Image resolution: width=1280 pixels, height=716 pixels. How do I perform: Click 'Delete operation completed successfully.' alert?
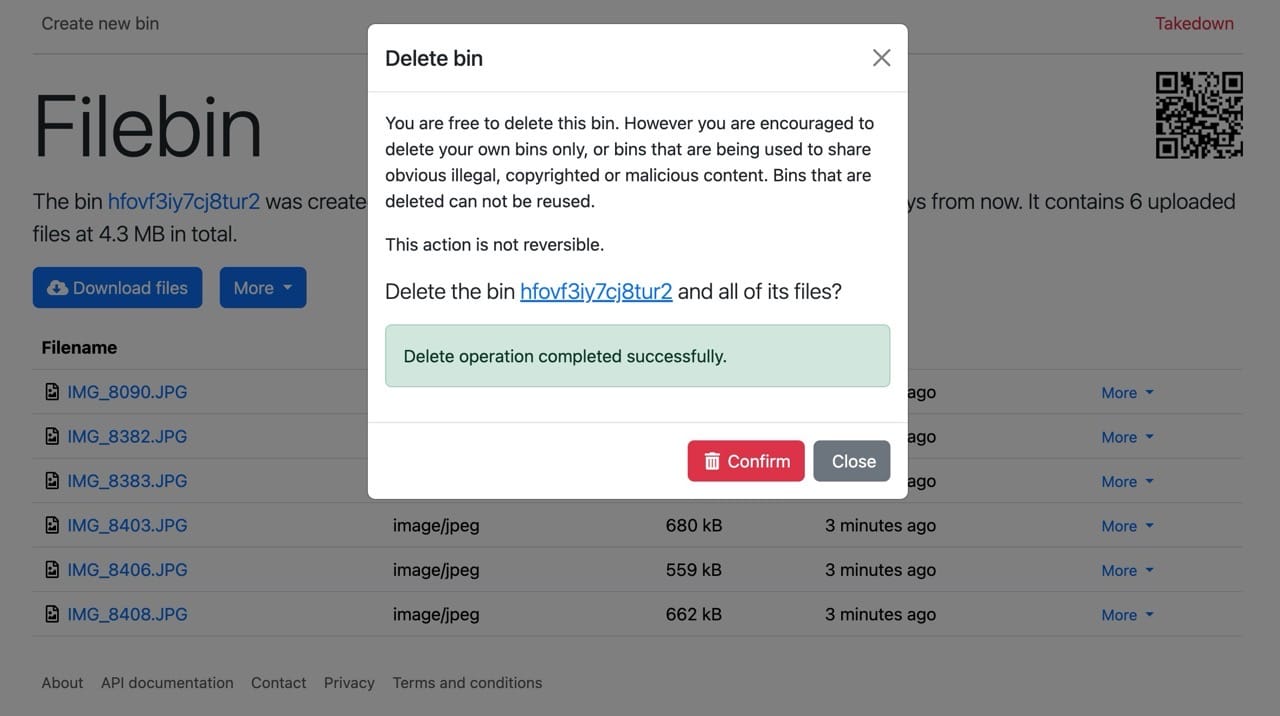638,356
